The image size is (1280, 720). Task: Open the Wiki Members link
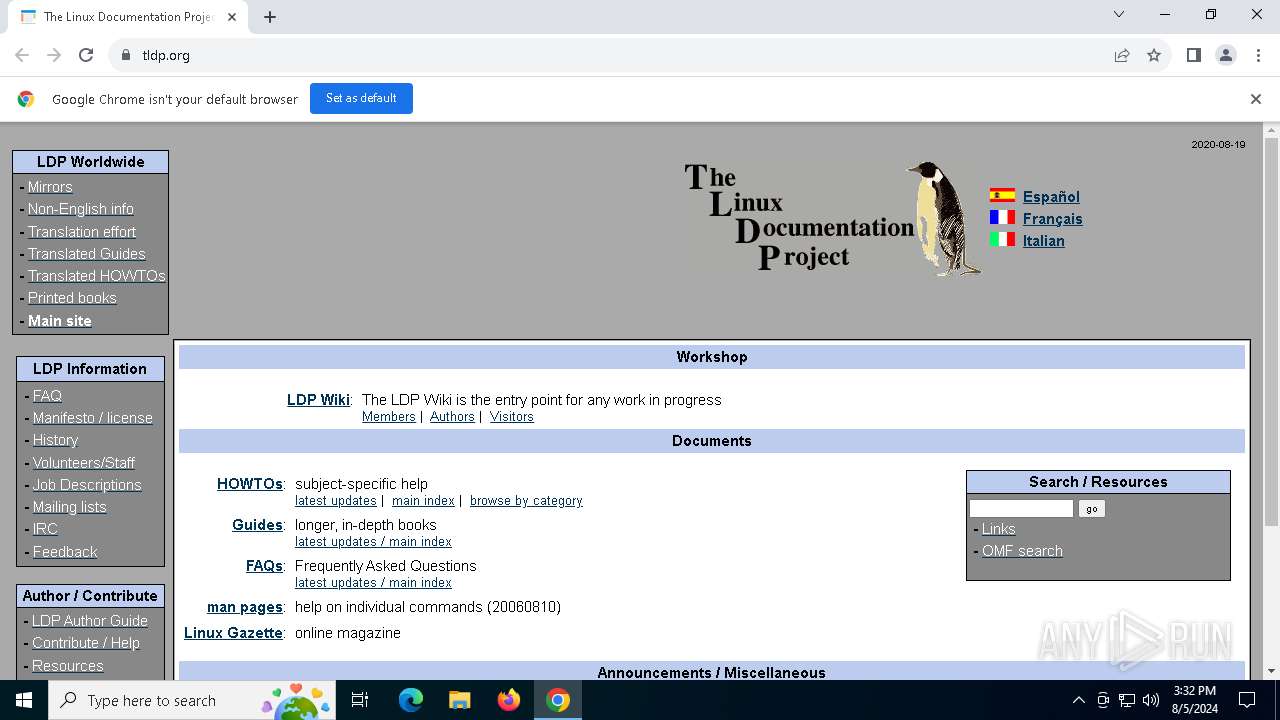pyautogui.click(x=389, y=417)
